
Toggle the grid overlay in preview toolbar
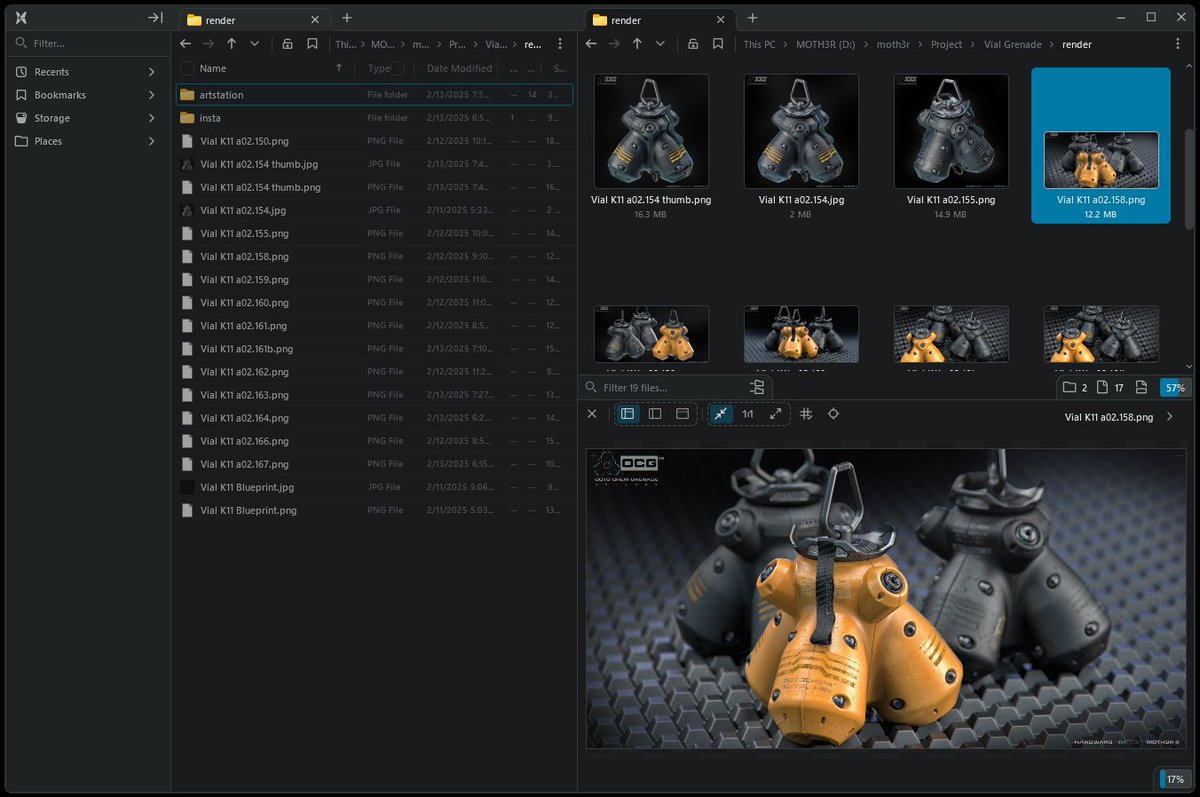[806, 413]
